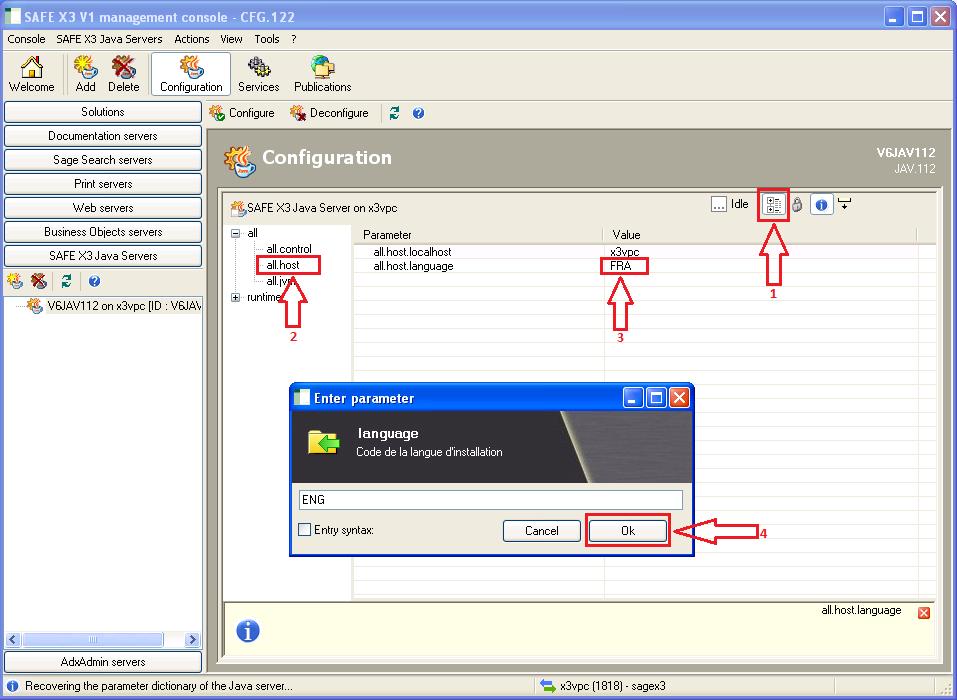The image size is (957, 700).
Task: Toggle expert parameter mode icon
Action: [x=773, y=205]
